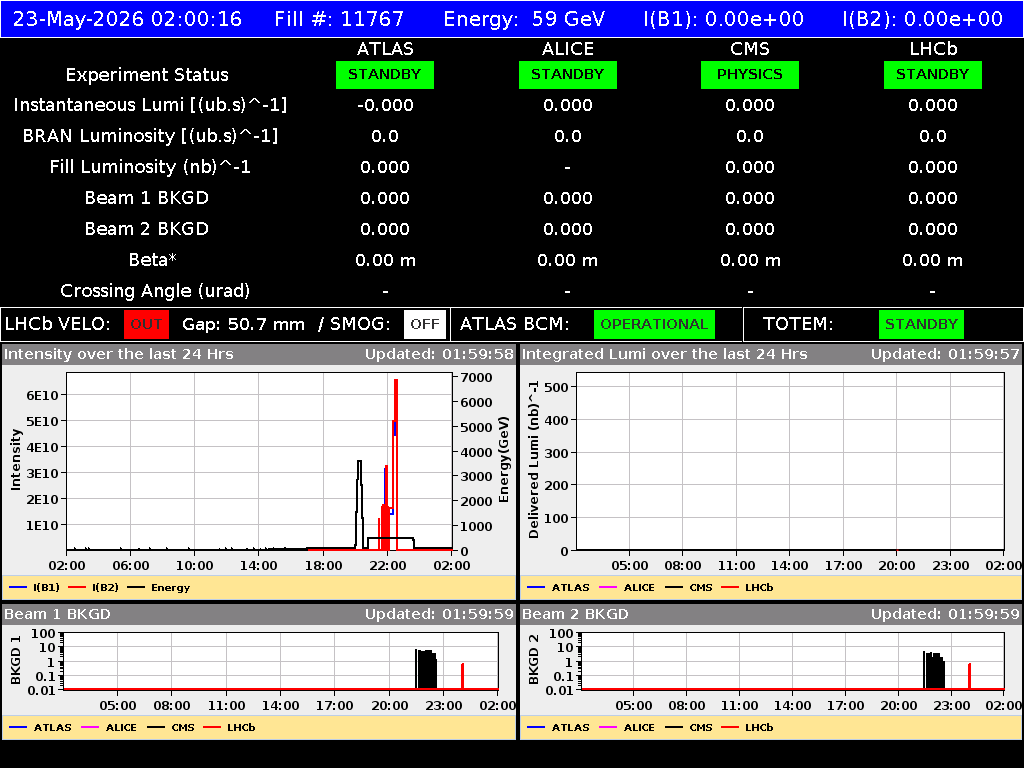Select the date and time in the header
1024x768 pixels.
127,18
